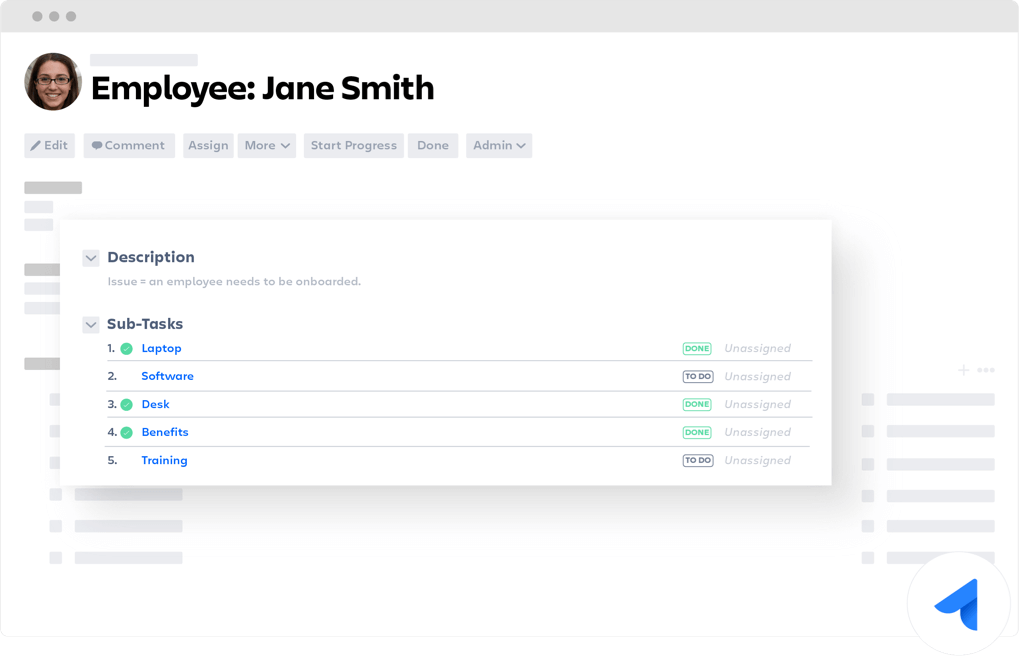Screen dimensions: 1020x656
Task: Click the Jira logo at bottom right
Action: tap(957, 602)
